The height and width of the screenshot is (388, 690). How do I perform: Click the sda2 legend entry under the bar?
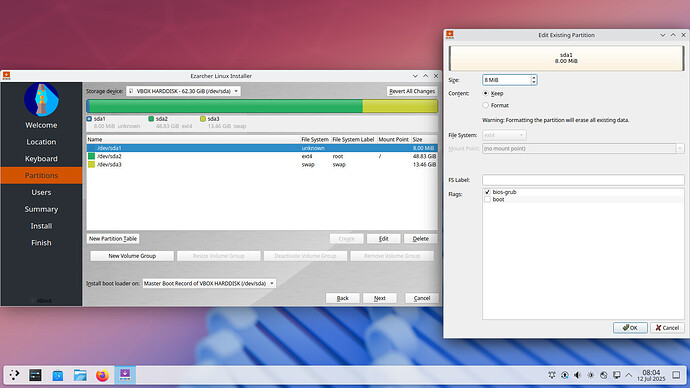coord(170,122)
